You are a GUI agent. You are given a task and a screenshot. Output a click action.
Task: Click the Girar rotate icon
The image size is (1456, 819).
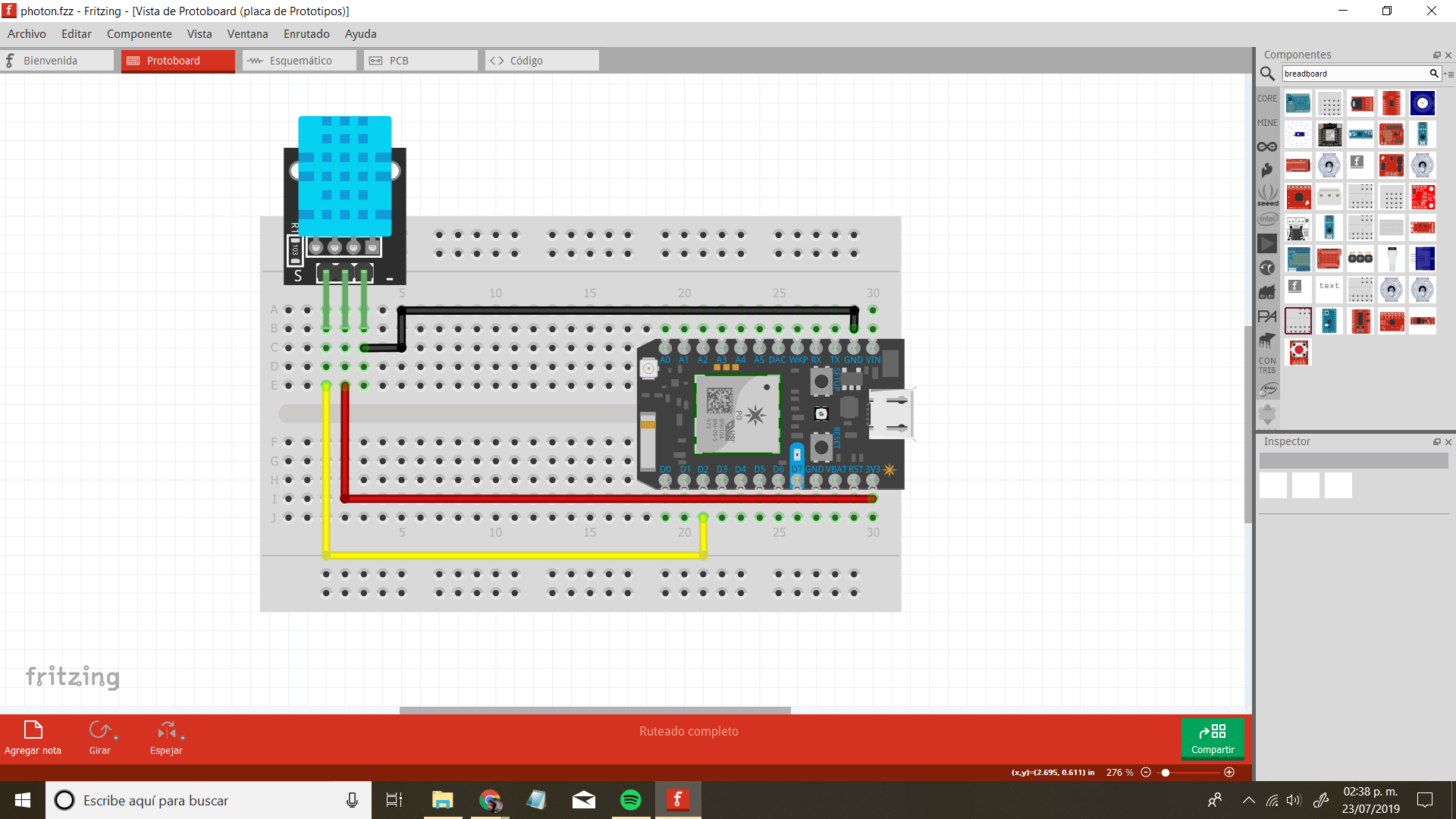pyautogui.click(x=99, y=730)
